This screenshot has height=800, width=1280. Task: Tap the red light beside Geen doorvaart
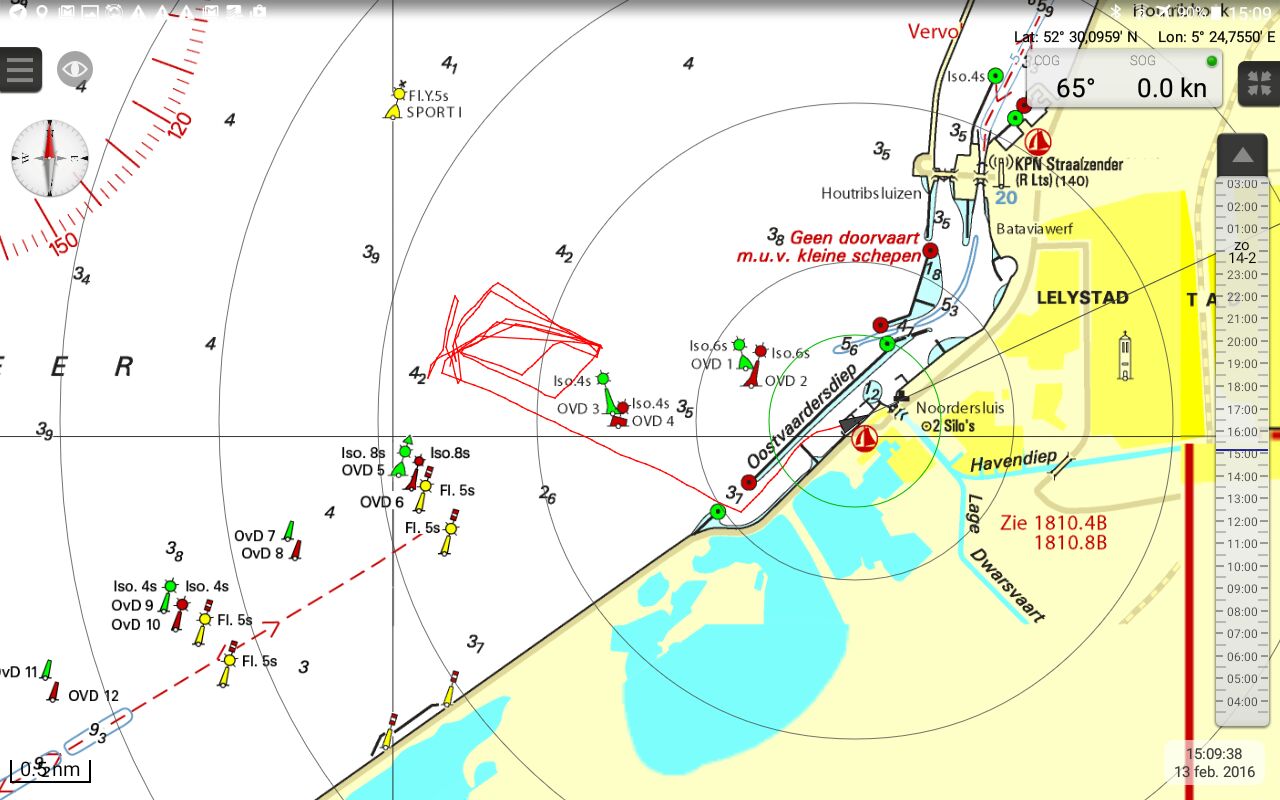point(930,251)
